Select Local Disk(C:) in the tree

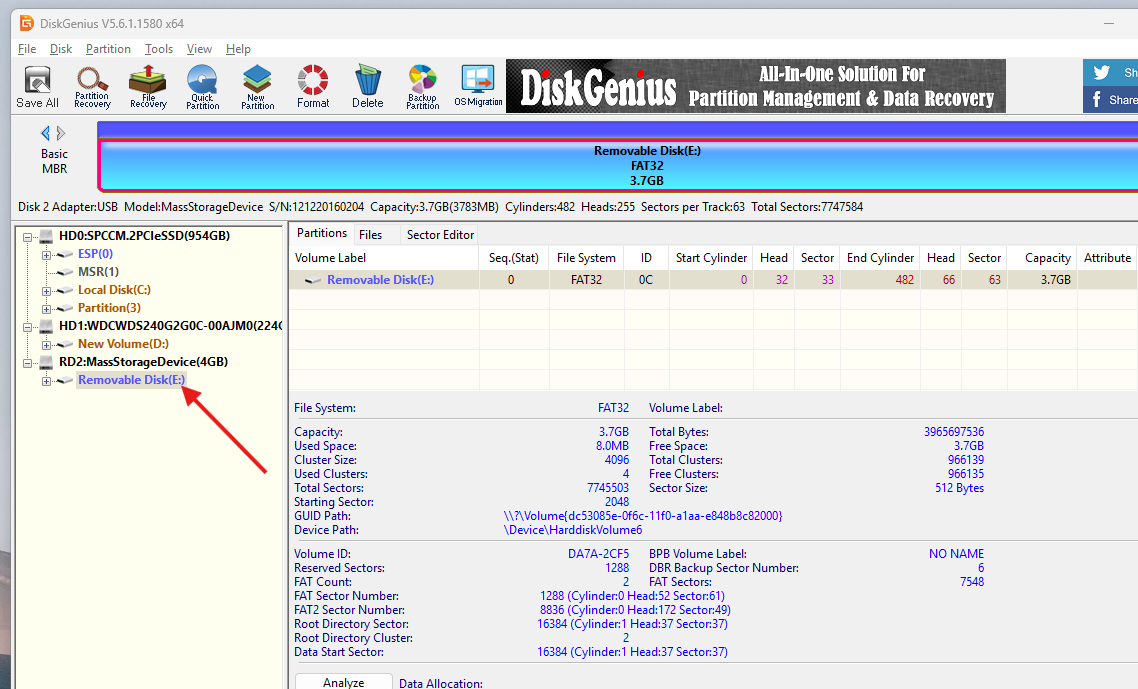114,290
